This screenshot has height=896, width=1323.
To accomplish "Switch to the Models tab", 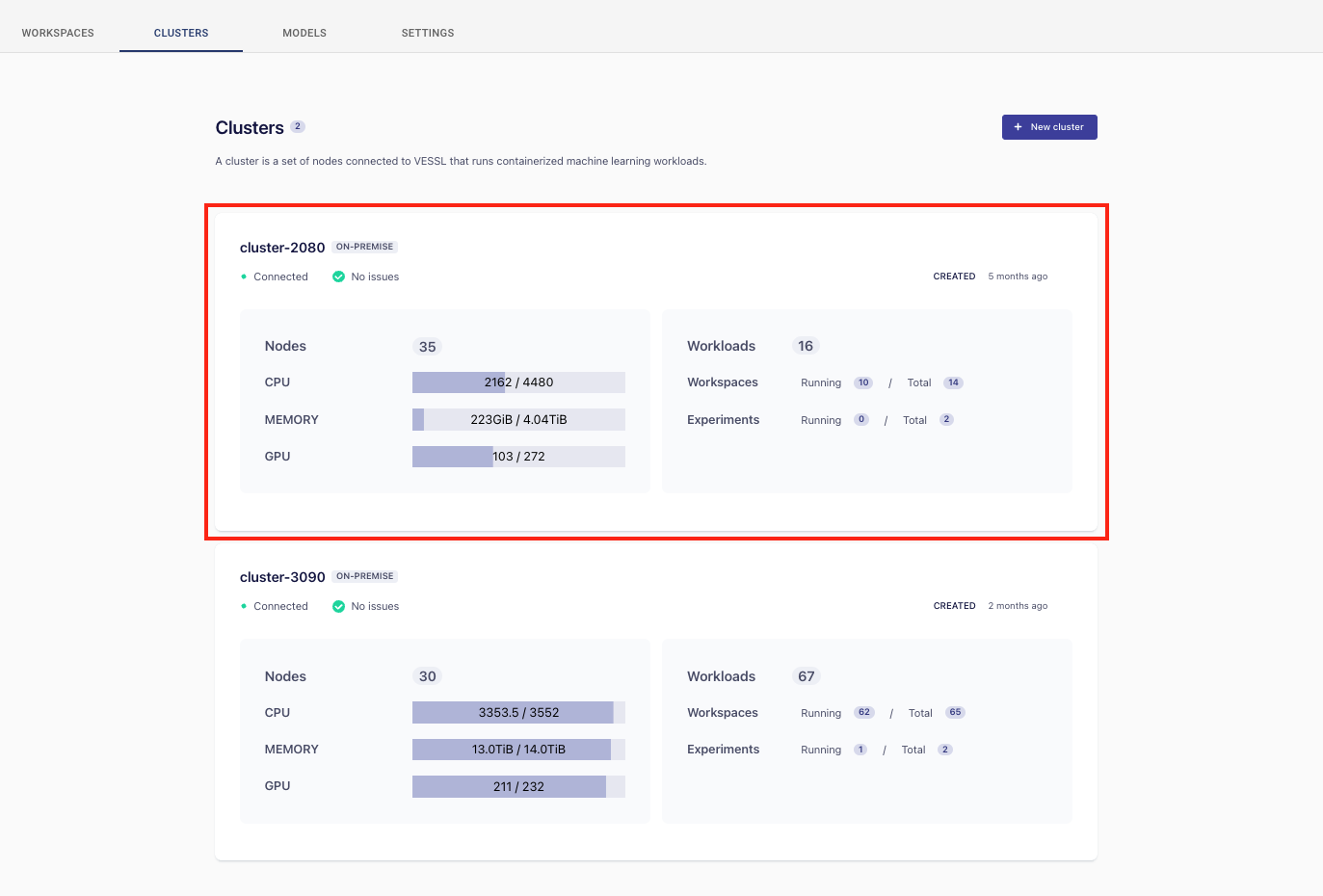I will 304,33.
